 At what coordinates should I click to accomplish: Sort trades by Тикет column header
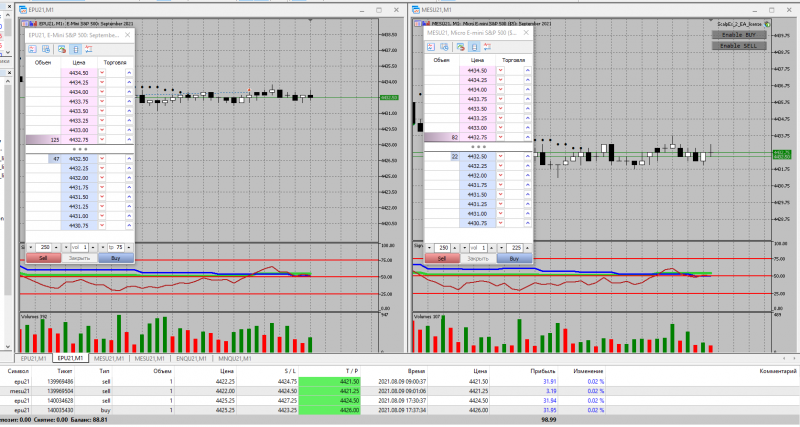pos(65,371)
